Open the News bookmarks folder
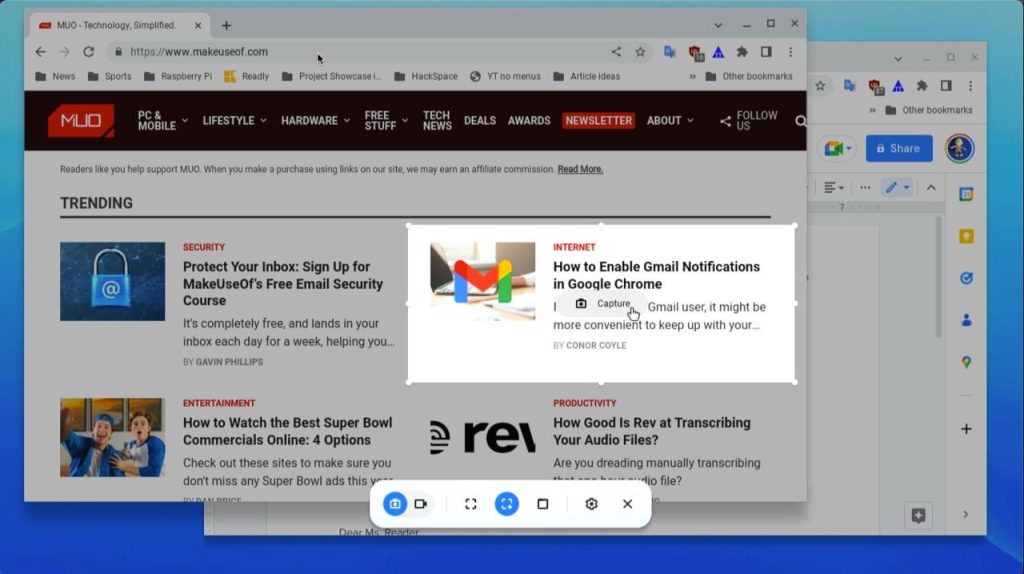 point(55,76)
